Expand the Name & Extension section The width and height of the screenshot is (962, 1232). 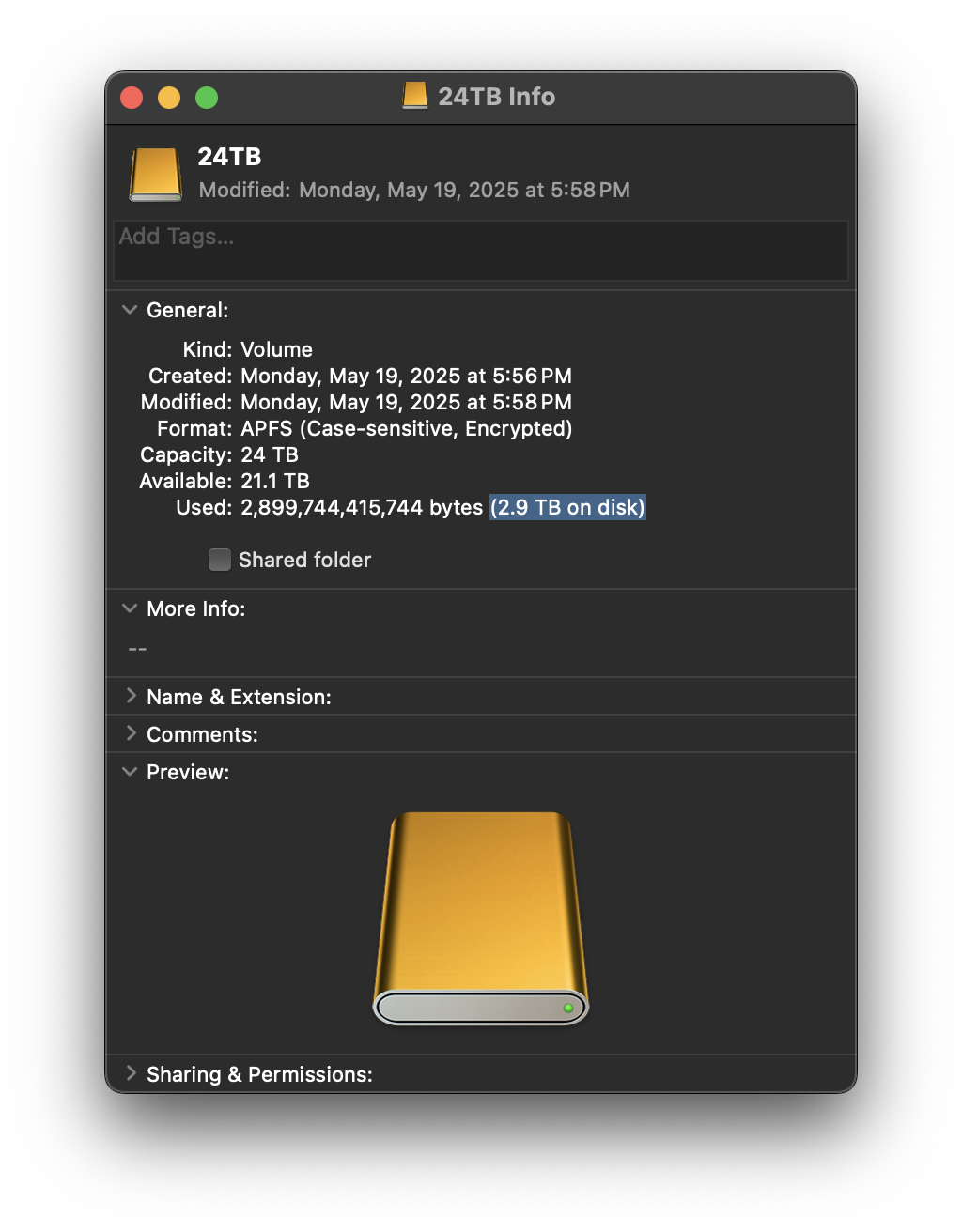(x=131, y=696)
